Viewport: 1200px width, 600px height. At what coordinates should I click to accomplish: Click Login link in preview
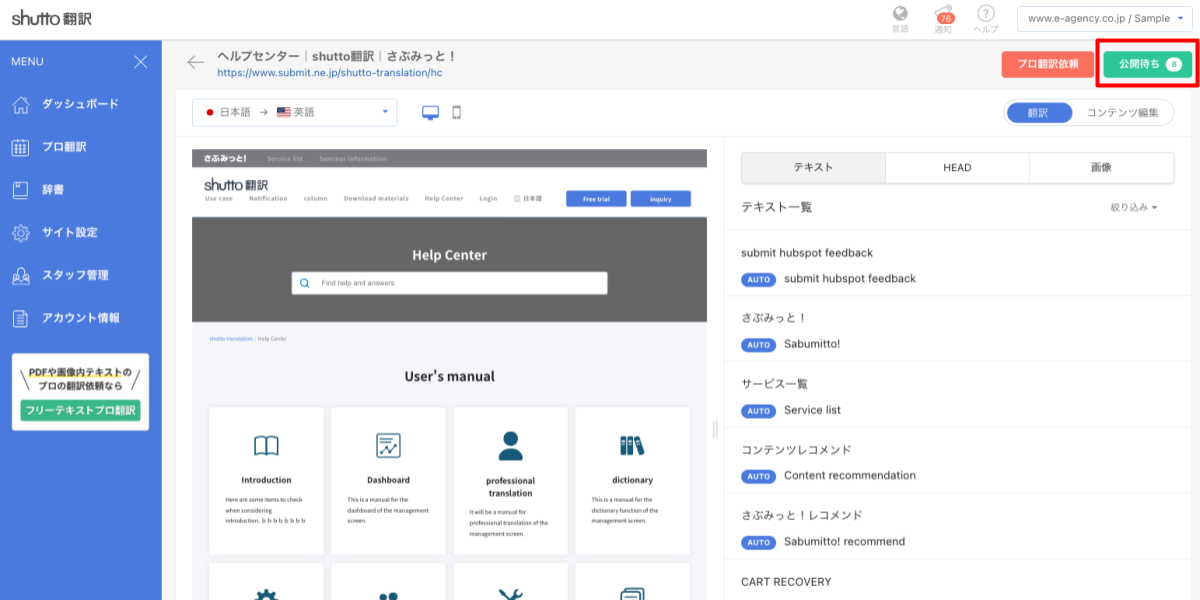click(x=488, y=198)
